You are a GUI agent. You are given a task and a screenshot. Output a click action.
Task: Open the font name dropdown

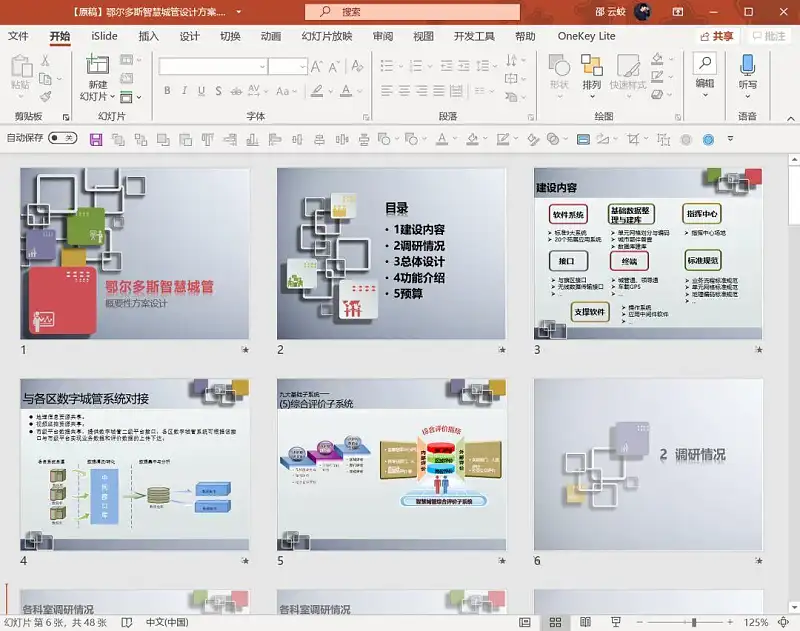(262, 66)
